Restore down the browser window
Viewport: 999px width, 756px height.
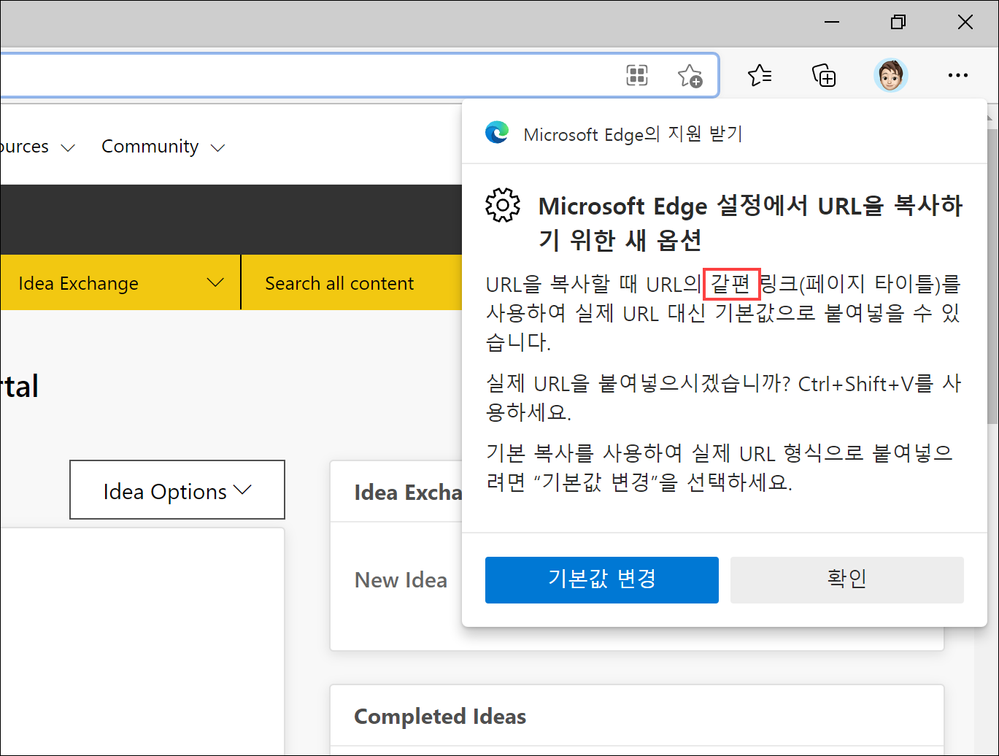click(898, 22)
